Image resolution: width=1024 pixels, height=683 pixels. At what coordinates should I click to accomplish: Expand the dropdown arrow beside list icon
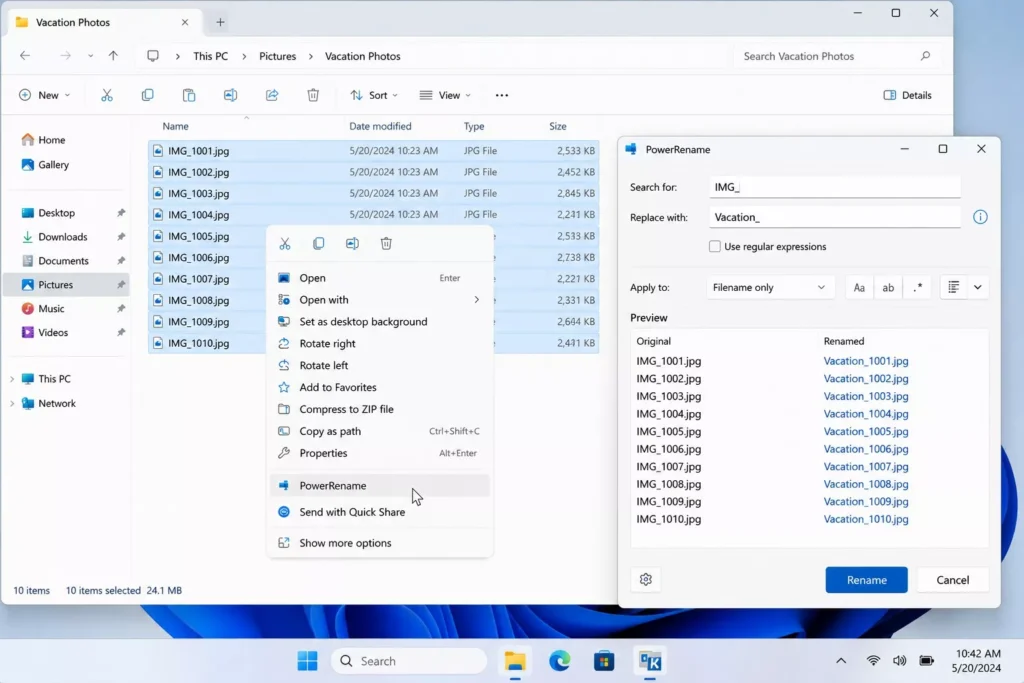click(978, 287)
